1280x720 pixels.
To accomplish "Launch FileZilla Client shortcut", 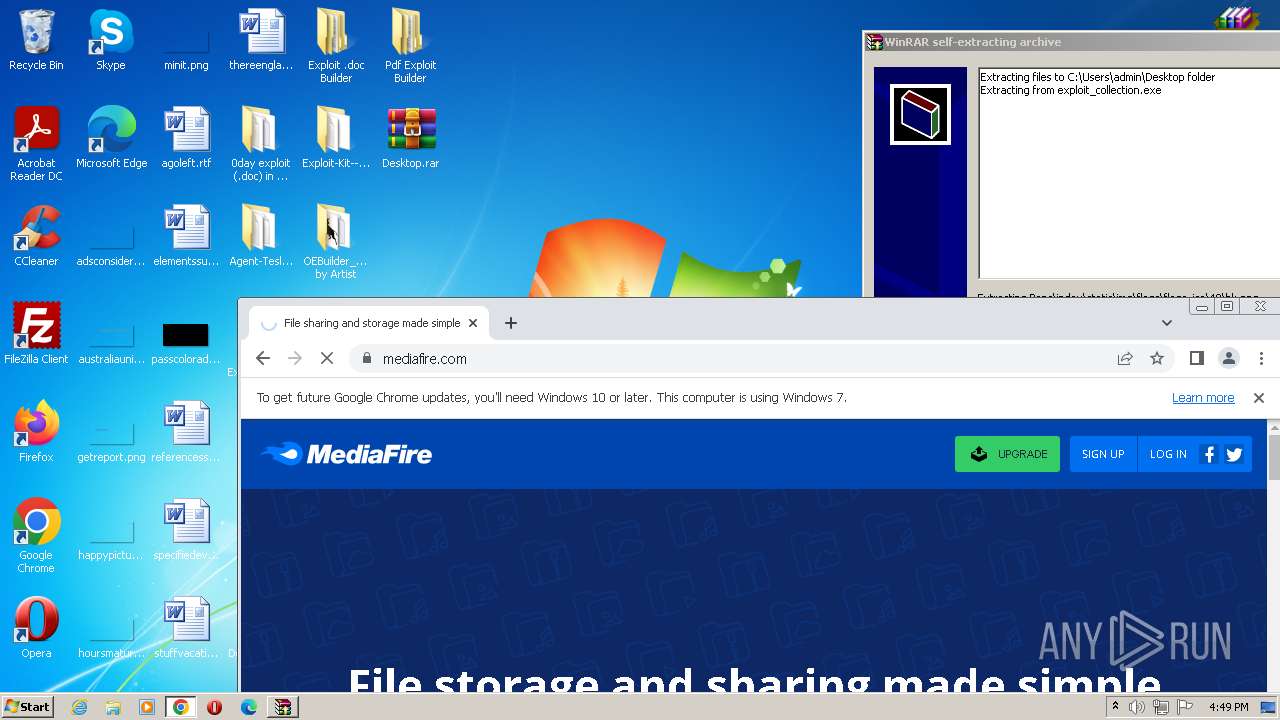I will 36,334.
